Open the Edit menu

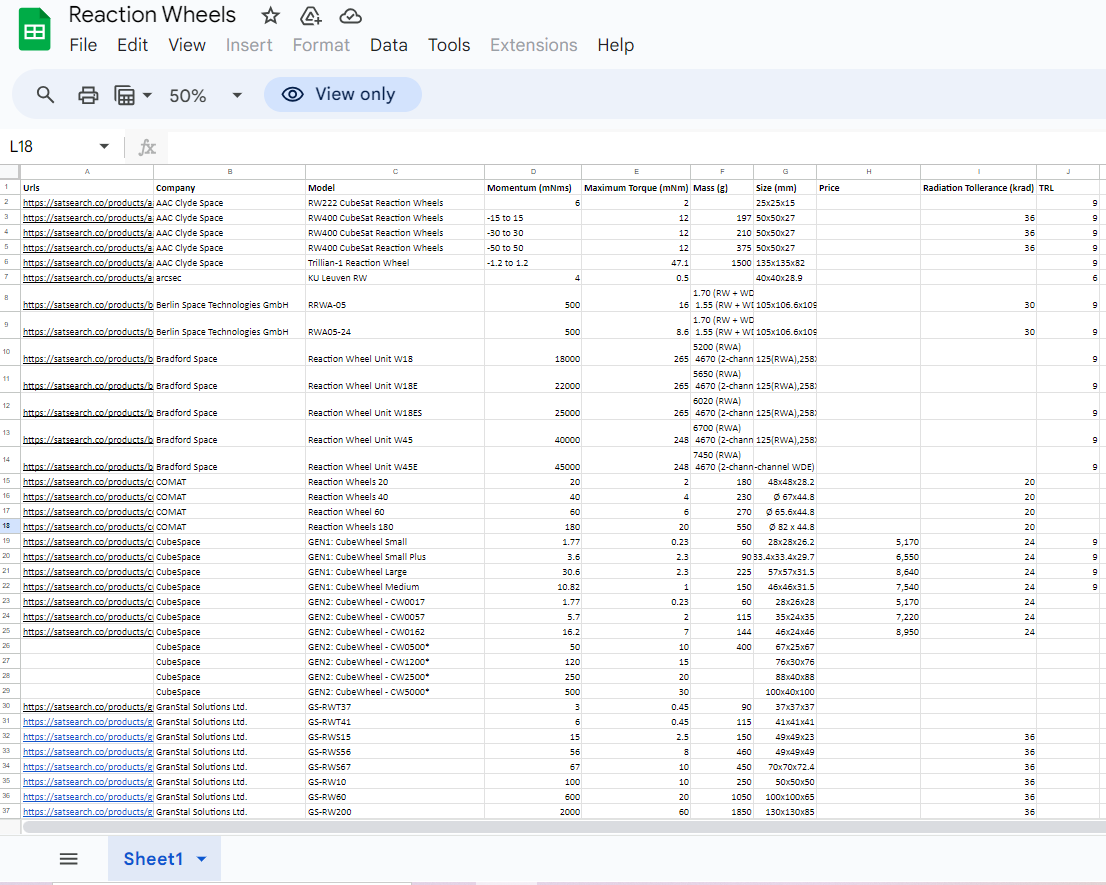pos(133,45)
